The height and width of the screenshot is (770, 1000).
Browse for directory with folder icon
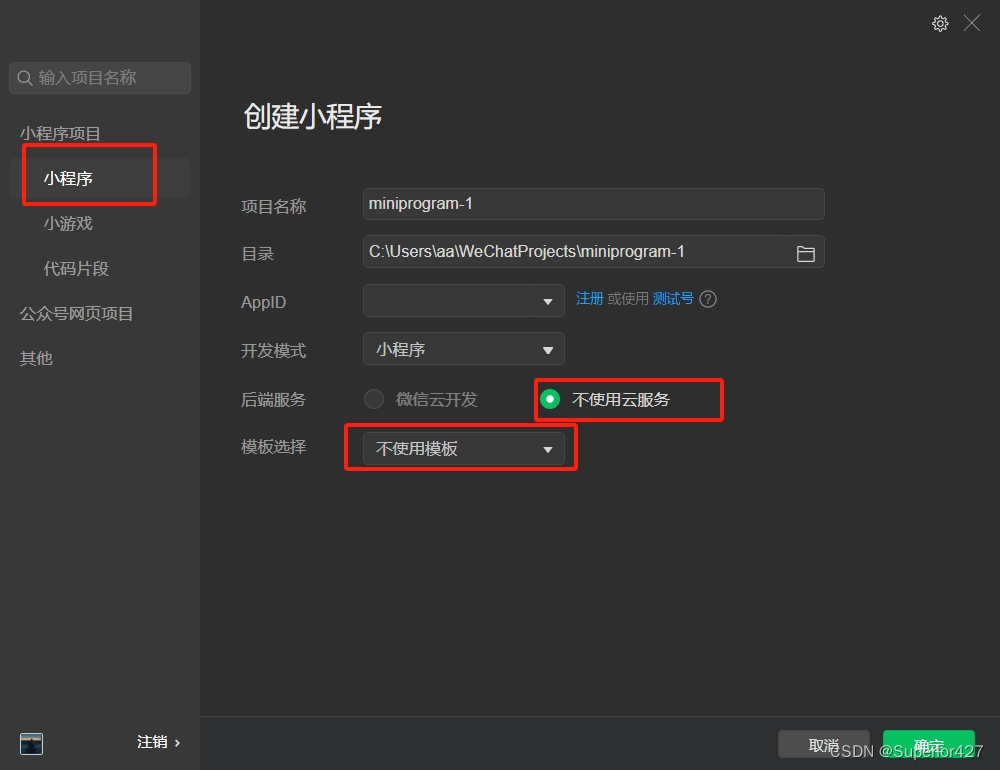click(805, 253)
